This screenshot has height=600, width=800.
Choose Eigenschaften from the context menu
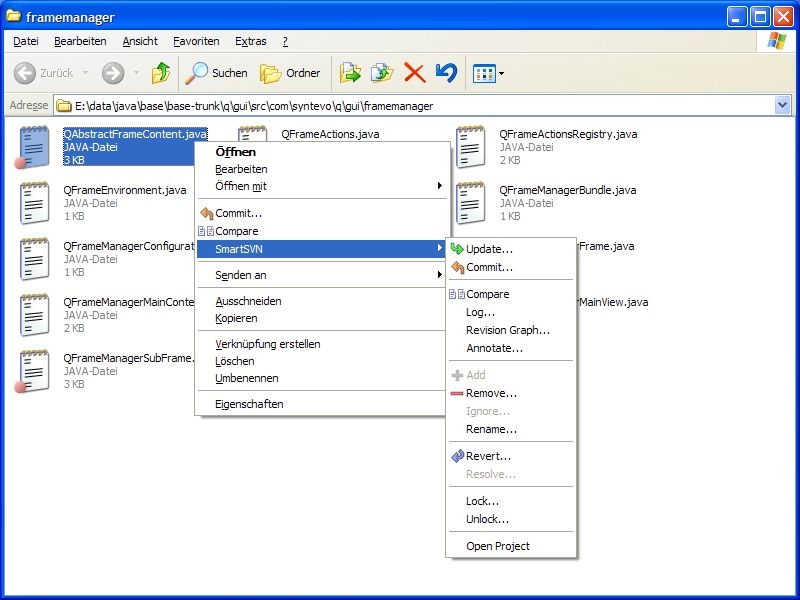pos(249,404)
